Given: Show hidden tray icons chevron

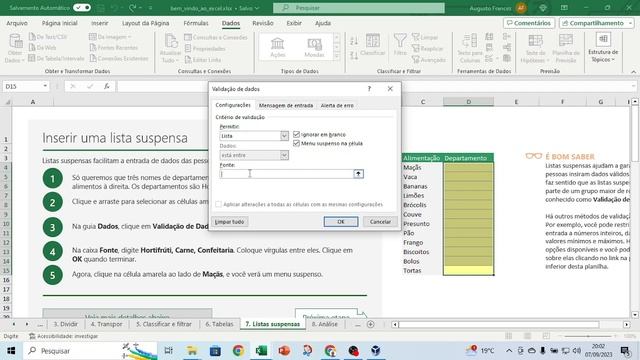Looking at the screenshot, I should click(509, 351).
